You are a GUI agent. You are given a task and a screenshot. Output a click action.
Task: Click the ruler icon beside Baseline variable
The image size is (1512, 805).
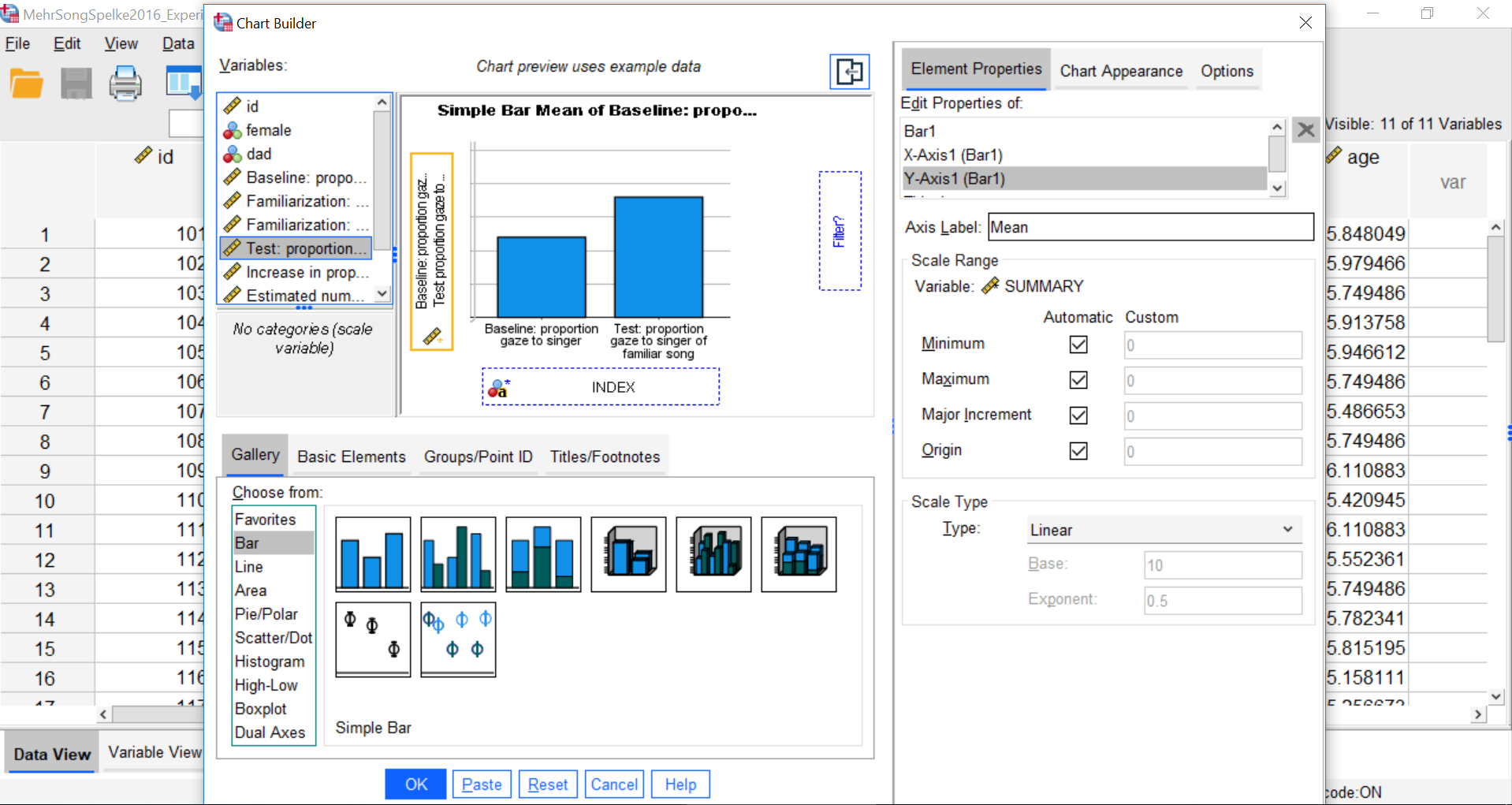233,177
